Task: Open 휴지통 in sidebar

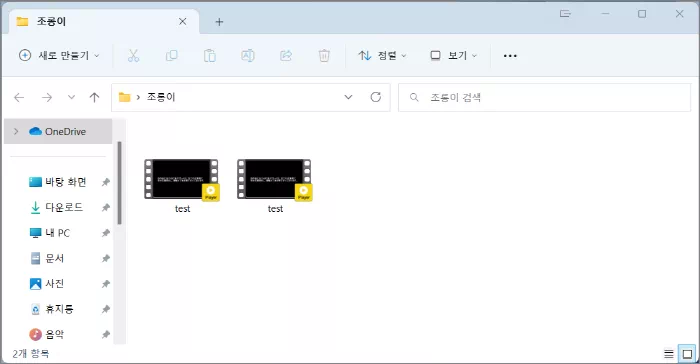Action: coord(51,309)
